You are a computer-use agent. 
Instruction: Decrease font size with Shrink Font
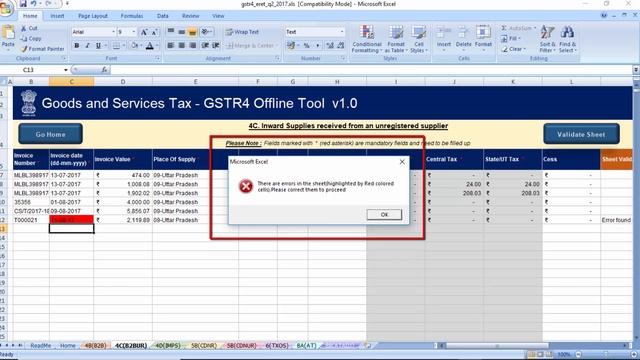(154, 32)
